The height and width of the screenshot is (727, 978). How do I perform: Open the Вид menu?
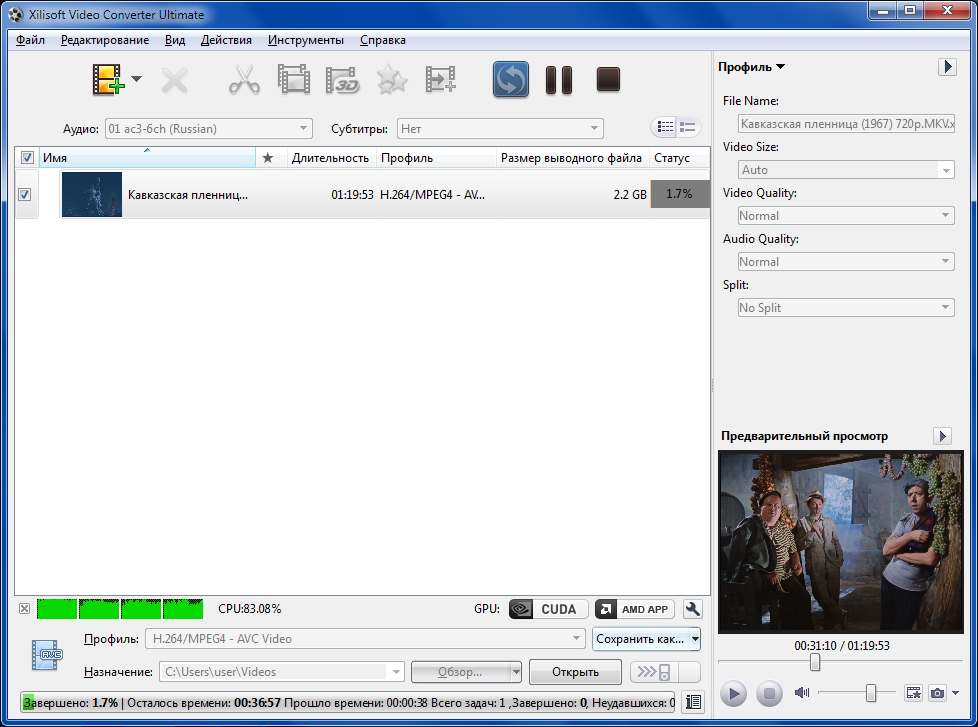pyautogui.click(x=175, y=40)
